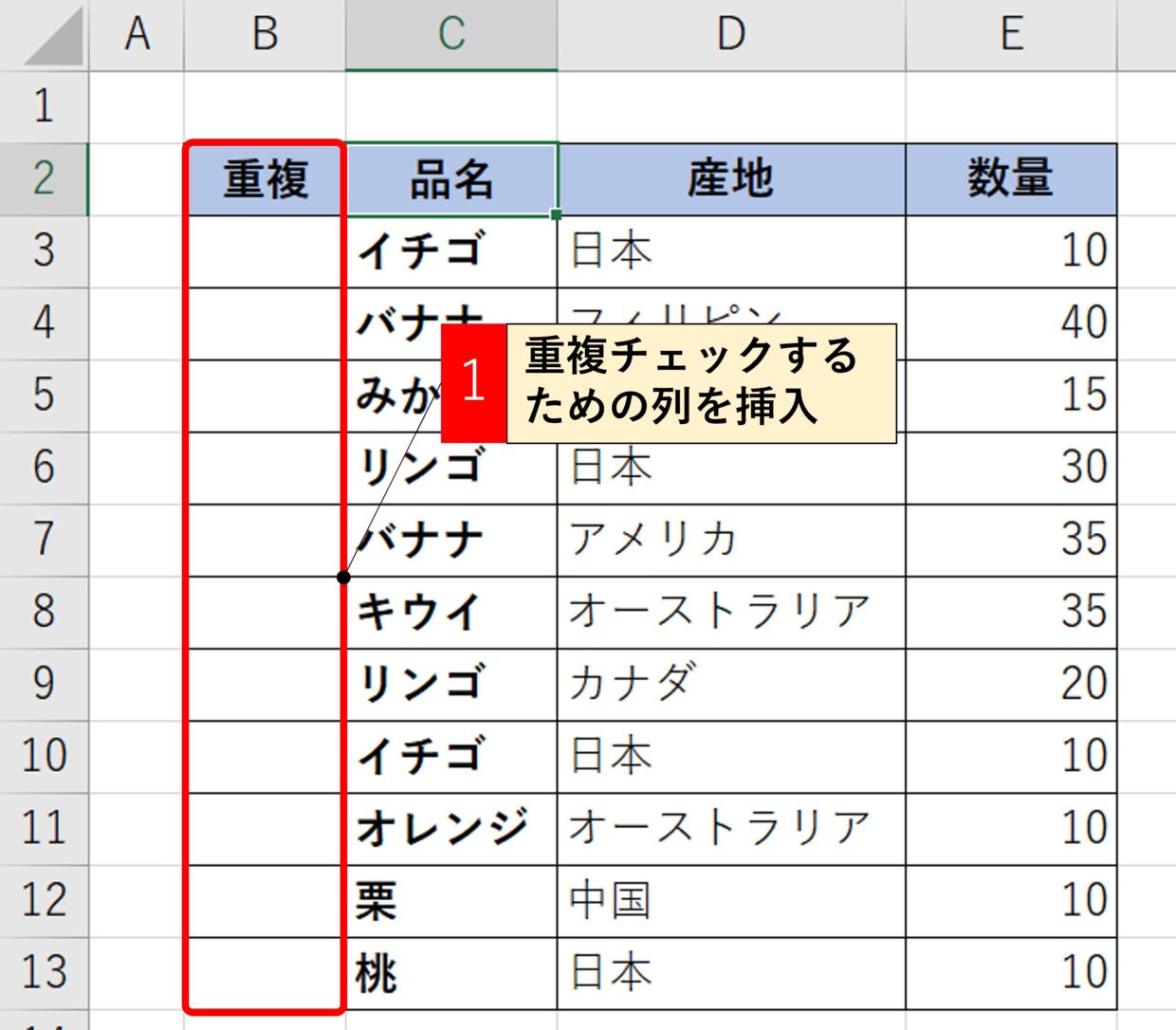Click the 産地 header cell
Viewport: 1176px width, 1030px height.
(731, 179)
